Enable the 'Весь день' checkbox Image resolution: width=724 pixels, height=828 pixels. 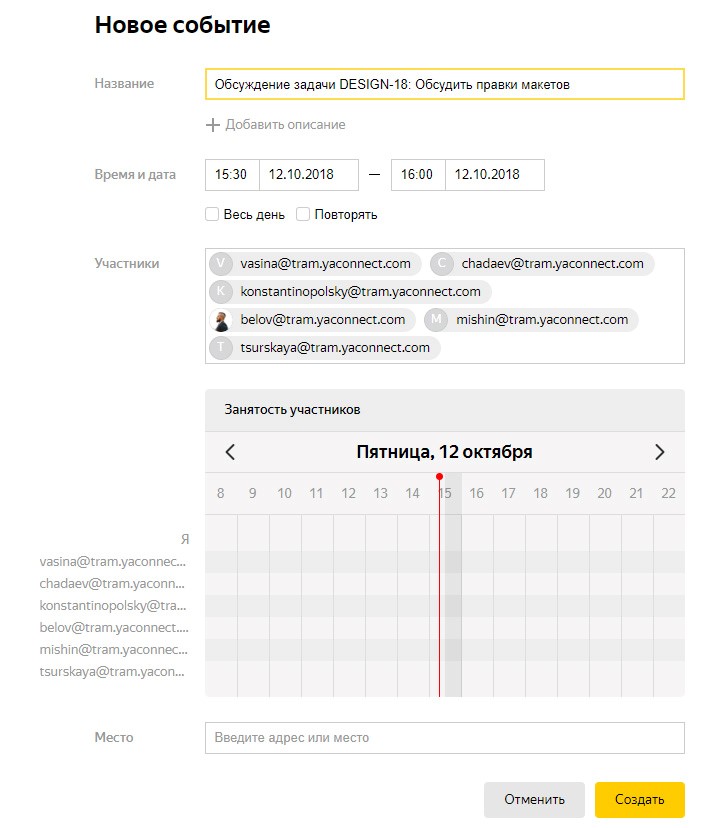coord(212,214)
